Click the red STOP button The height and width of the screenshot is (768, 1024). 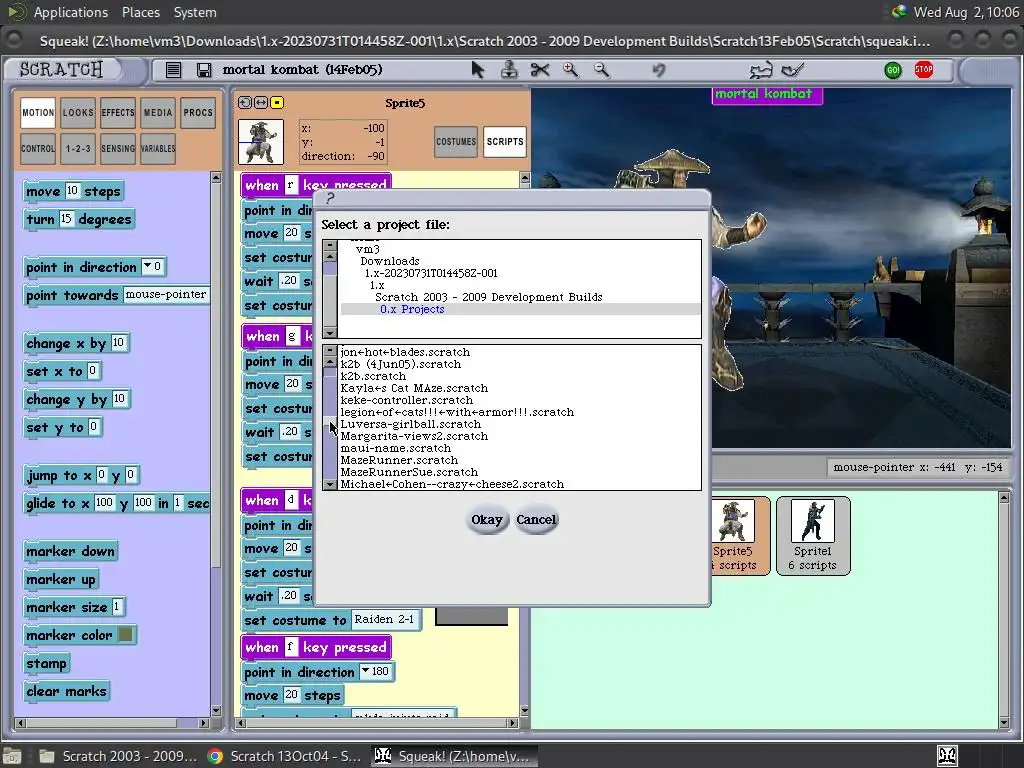923,69
